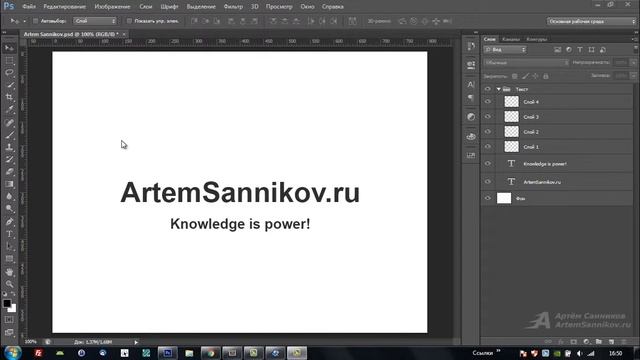
Task: Click Photoshop icon in taskbar
Action: [167, 353]
